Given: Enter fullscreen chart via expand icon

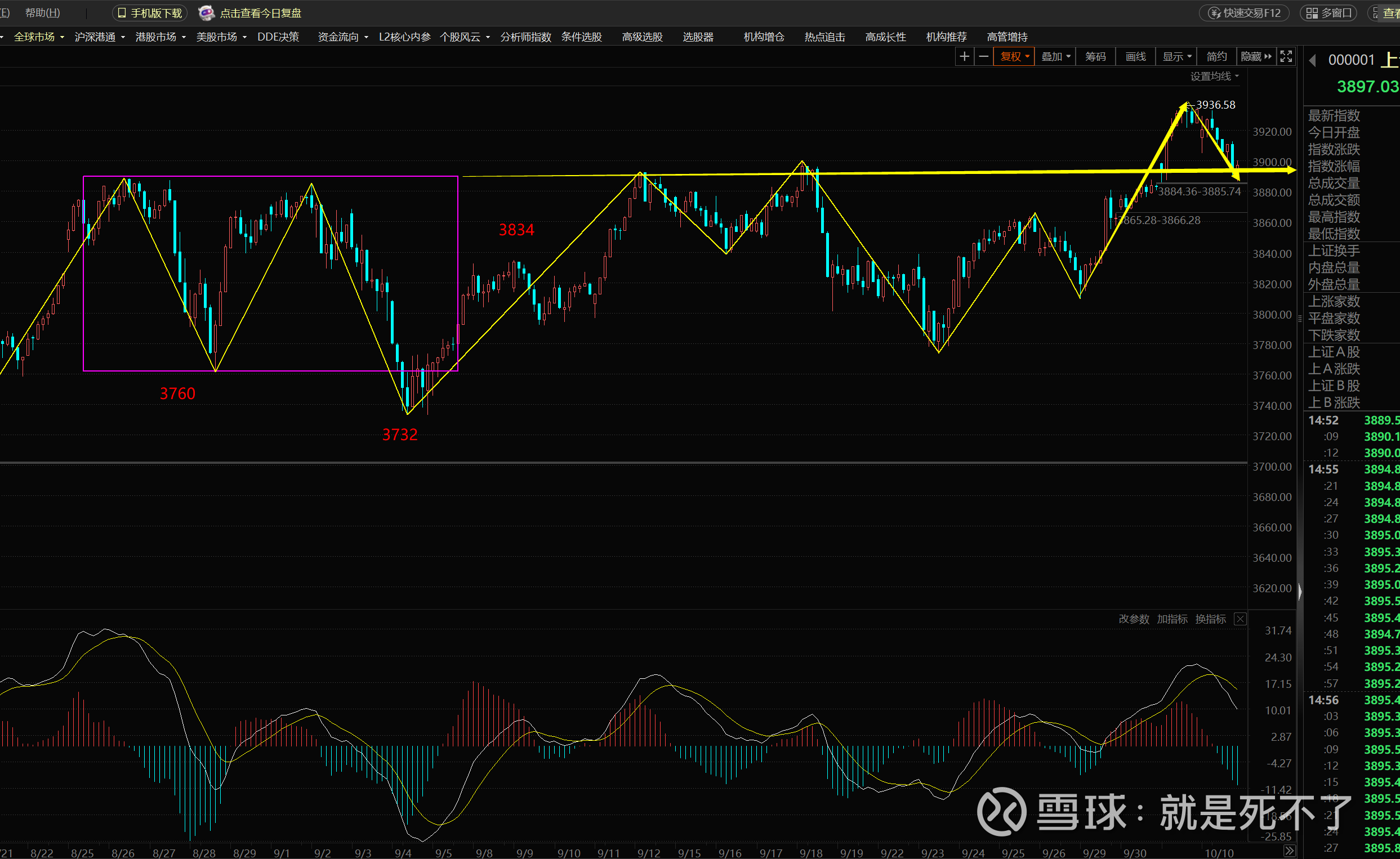Looking at the screenshot, I should click(x=1286, y=56).
